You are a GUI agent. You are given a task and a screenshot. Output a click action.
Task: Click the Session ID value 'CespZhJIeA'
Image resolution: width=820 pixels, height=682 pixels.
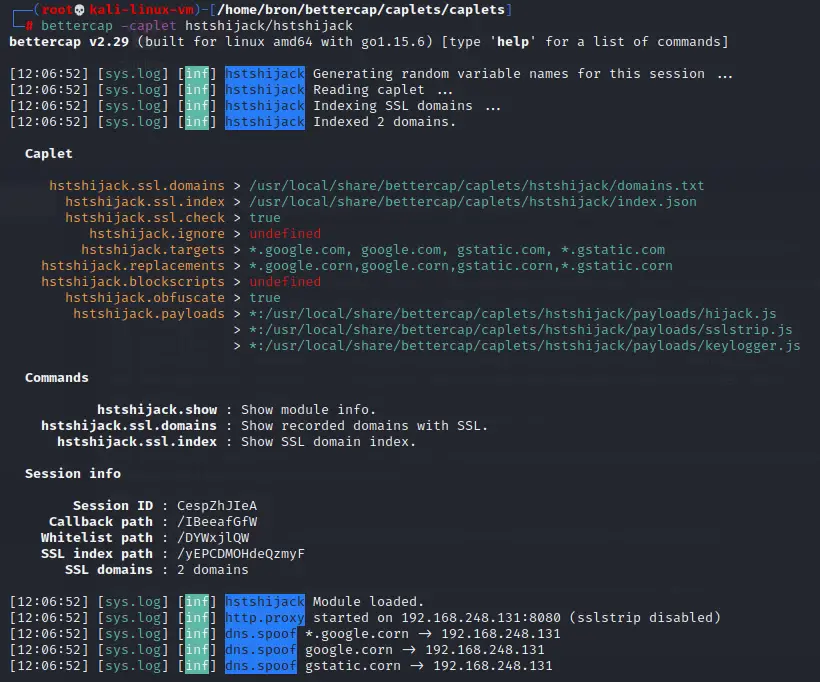point(217,506)
